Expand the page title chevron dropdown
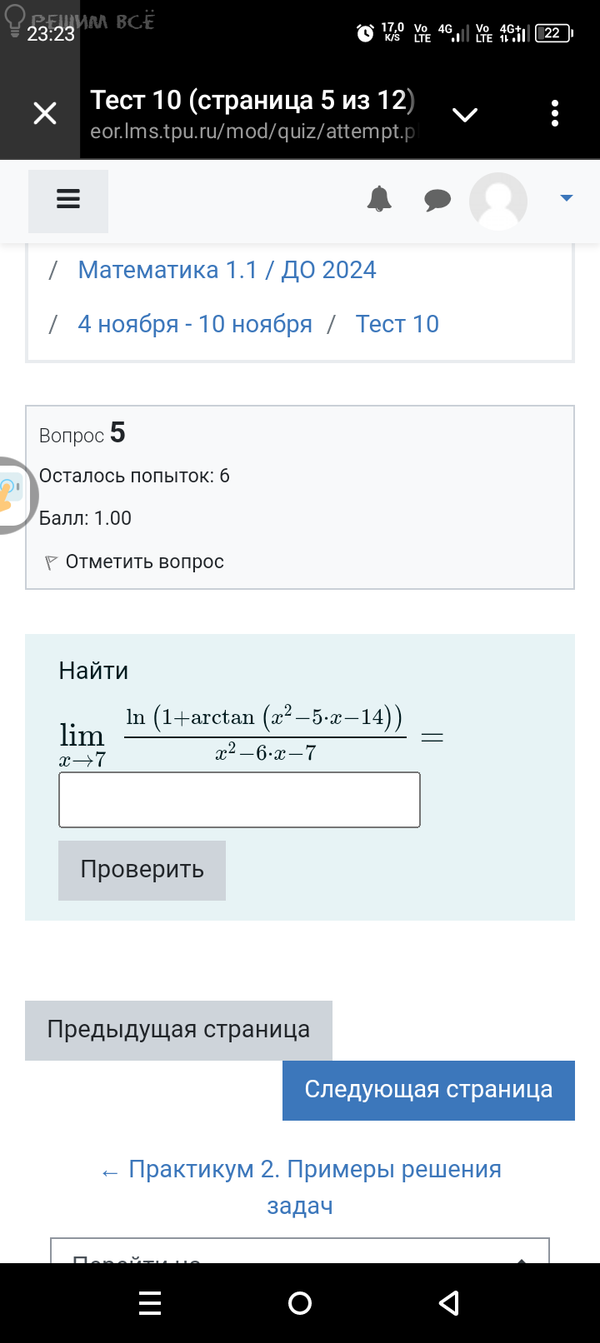600x1343 pixels. pyautogui.click(x=465, y=115)
